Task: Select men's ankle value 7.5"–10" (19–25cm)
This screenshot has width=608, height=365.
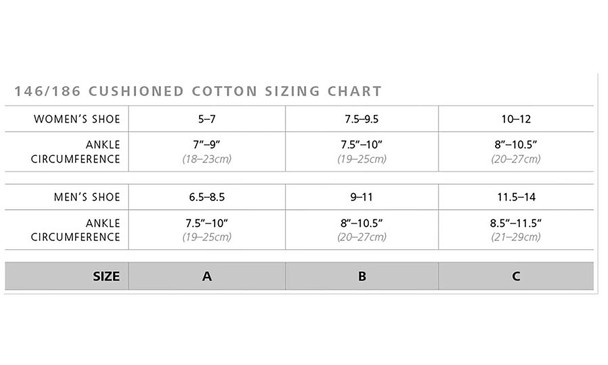Action: 207,230
